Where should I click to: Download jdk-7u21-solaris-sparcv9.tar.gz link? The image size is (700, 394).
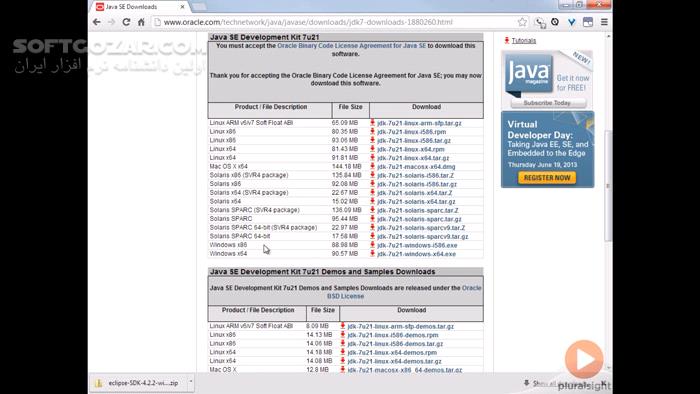pos(423,236)
